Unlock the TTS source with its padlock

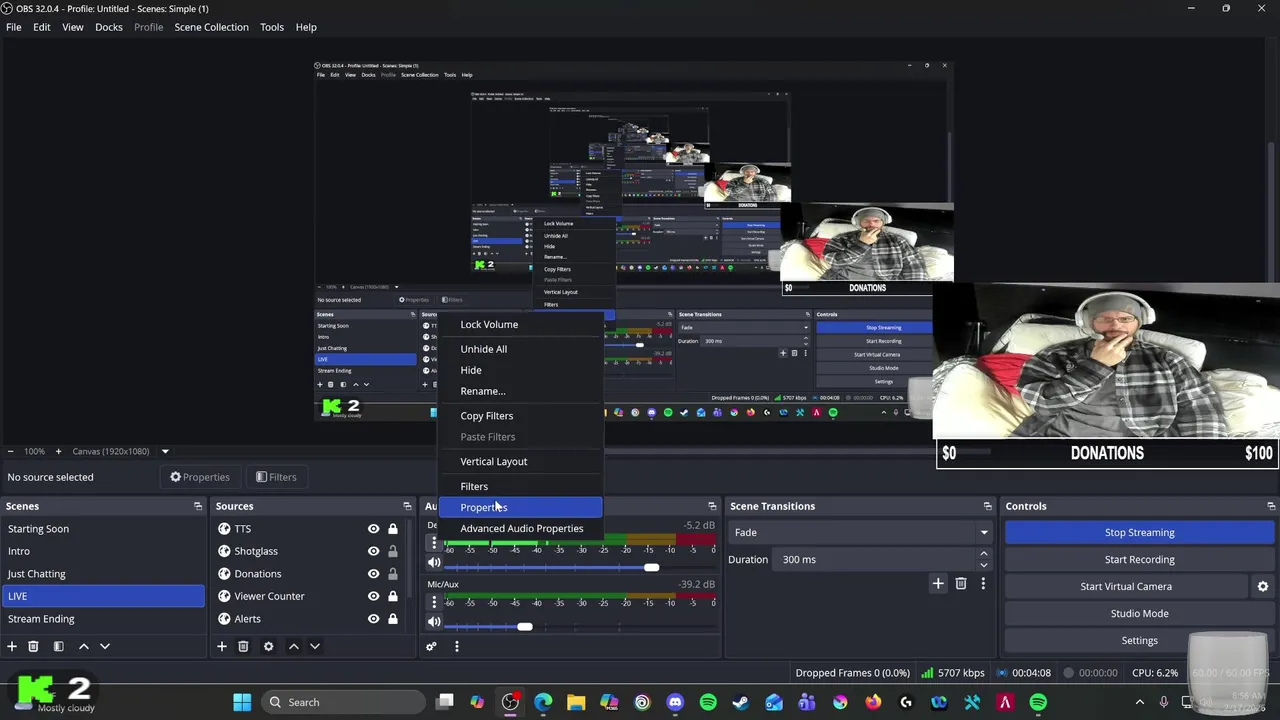[x=393, y=529]
